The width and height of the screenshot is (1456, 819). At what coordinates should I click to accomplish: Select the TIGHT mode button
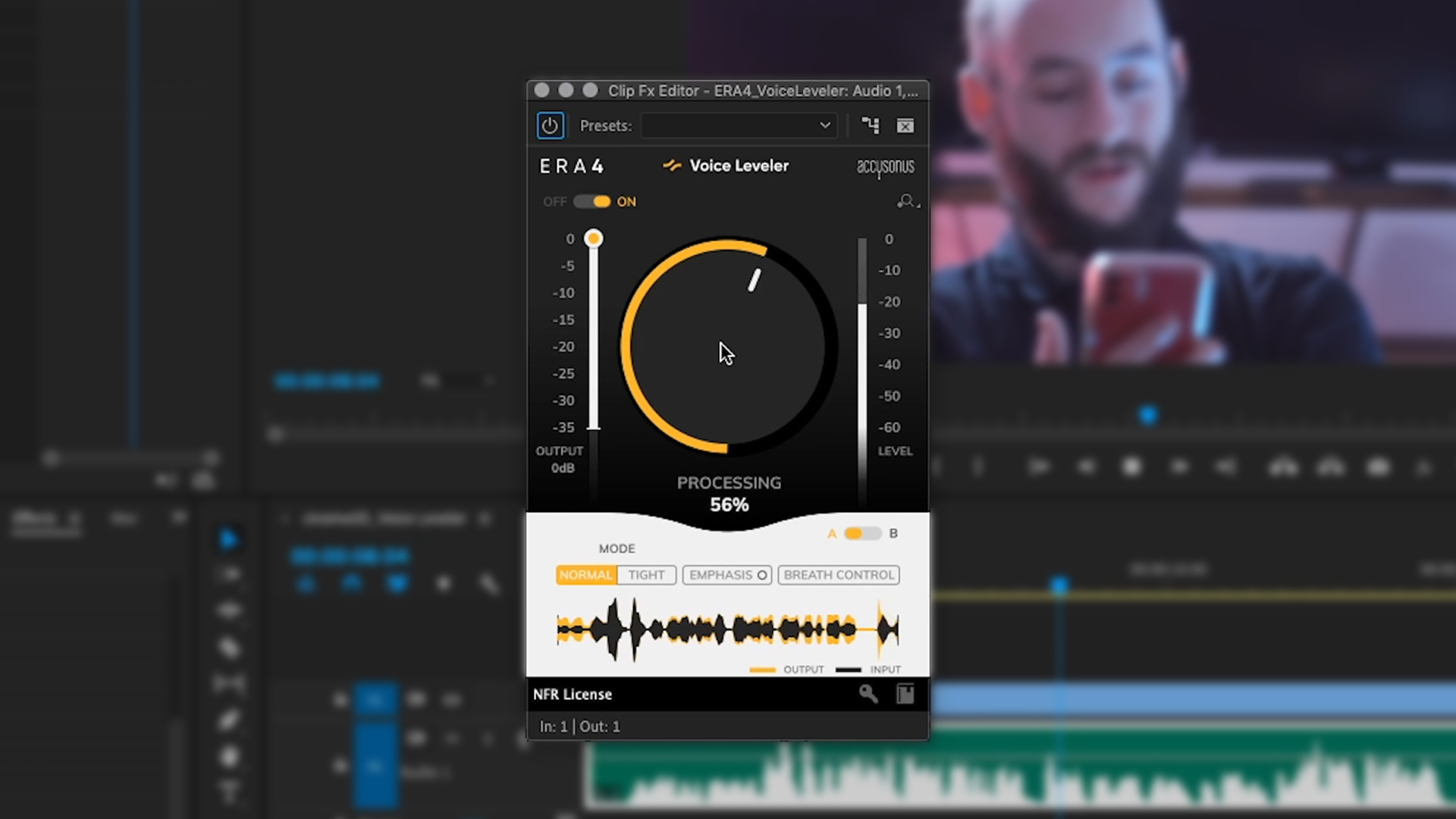click(646, 575)
